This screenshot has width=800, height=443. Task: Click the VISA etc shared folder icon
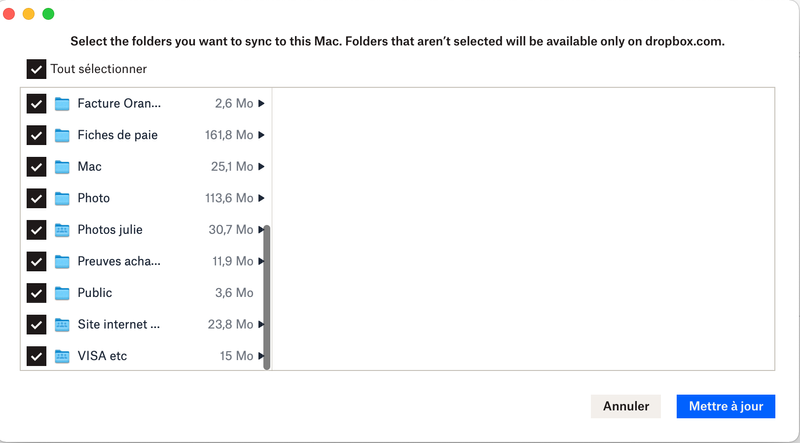pyautogui.click(x=63, y=356)
